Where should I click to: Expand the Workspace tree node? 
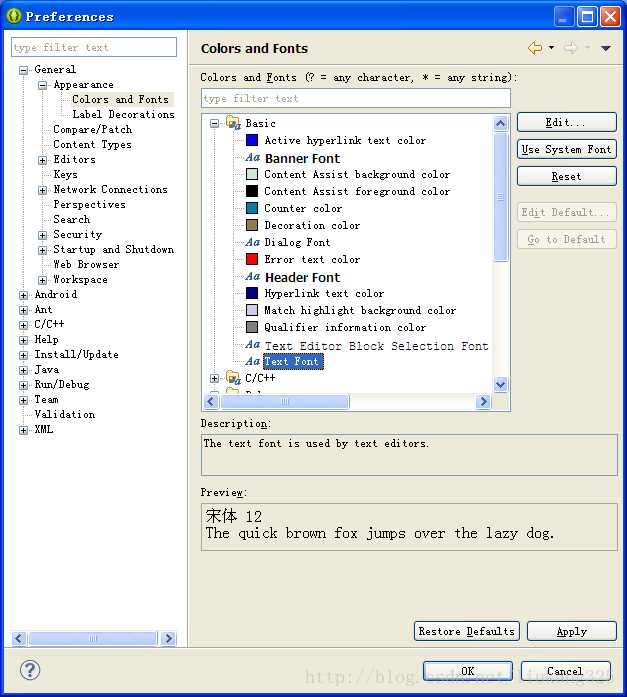click(x=43, y=280)
